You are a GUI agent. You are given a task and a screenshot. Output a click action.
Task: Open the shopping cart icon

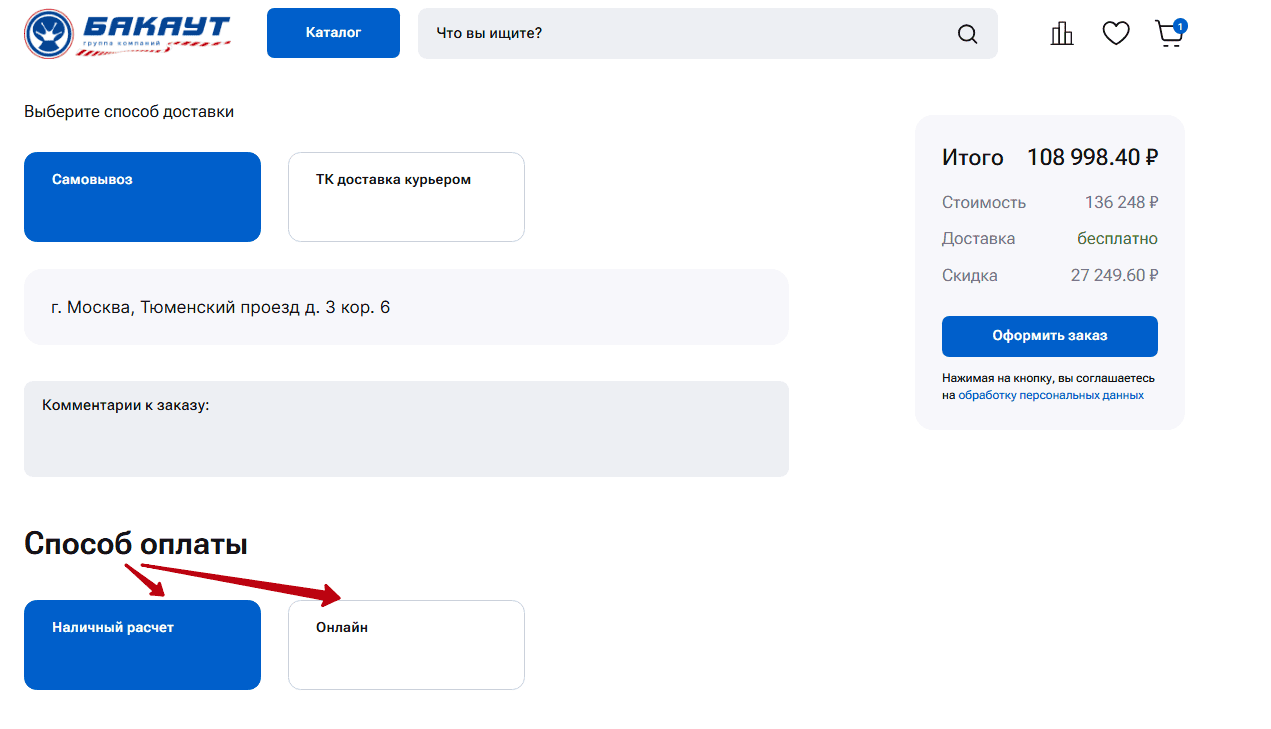(1168, 35)
